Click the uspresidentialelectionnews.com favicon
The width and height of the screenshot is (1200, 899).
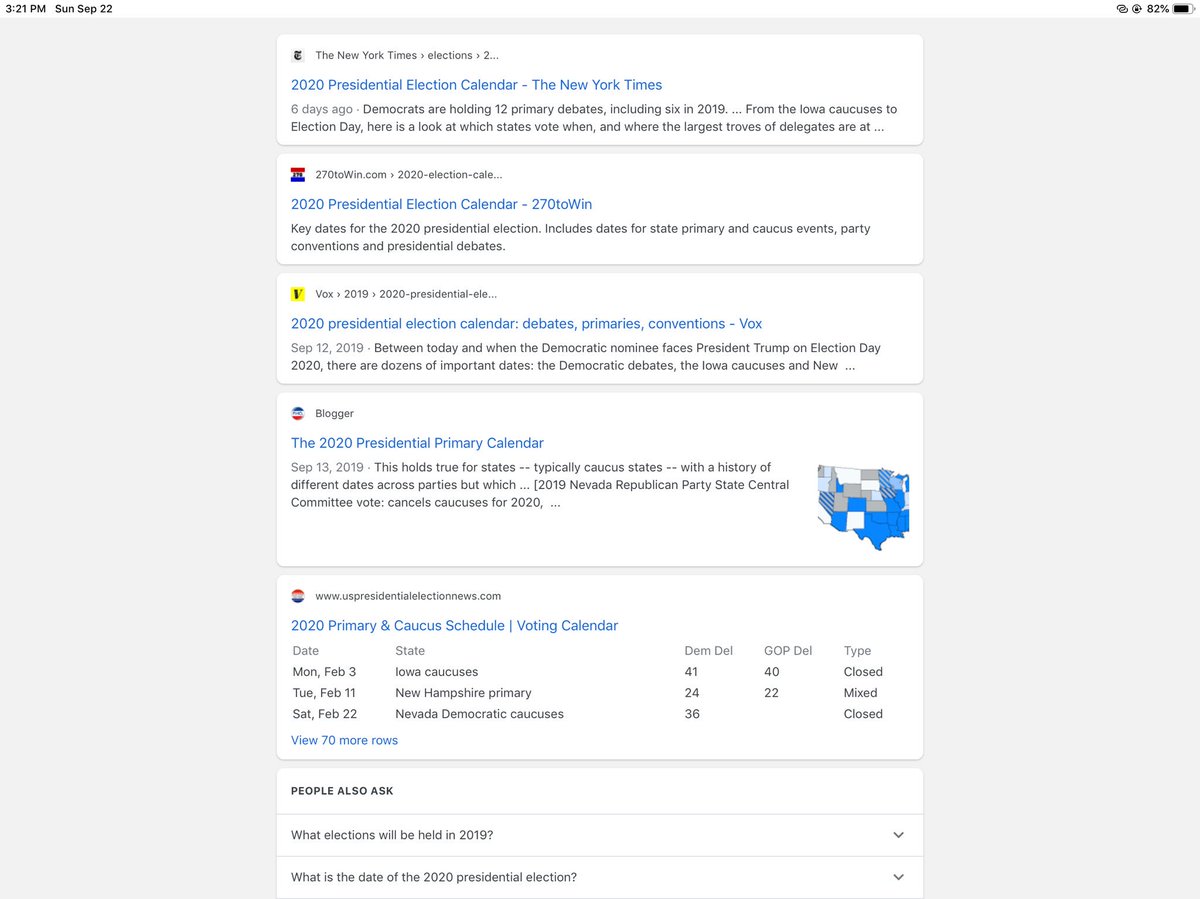click(298, 596)
